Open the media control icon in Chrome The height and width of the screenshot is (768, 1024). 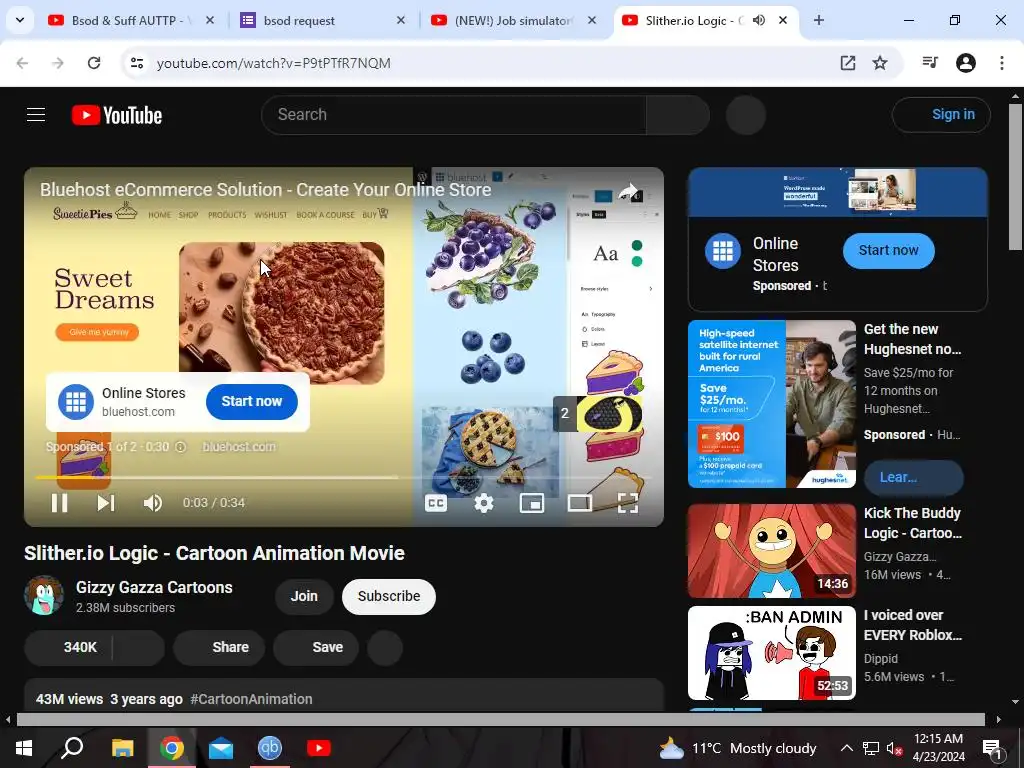click(x=930, y=63)
